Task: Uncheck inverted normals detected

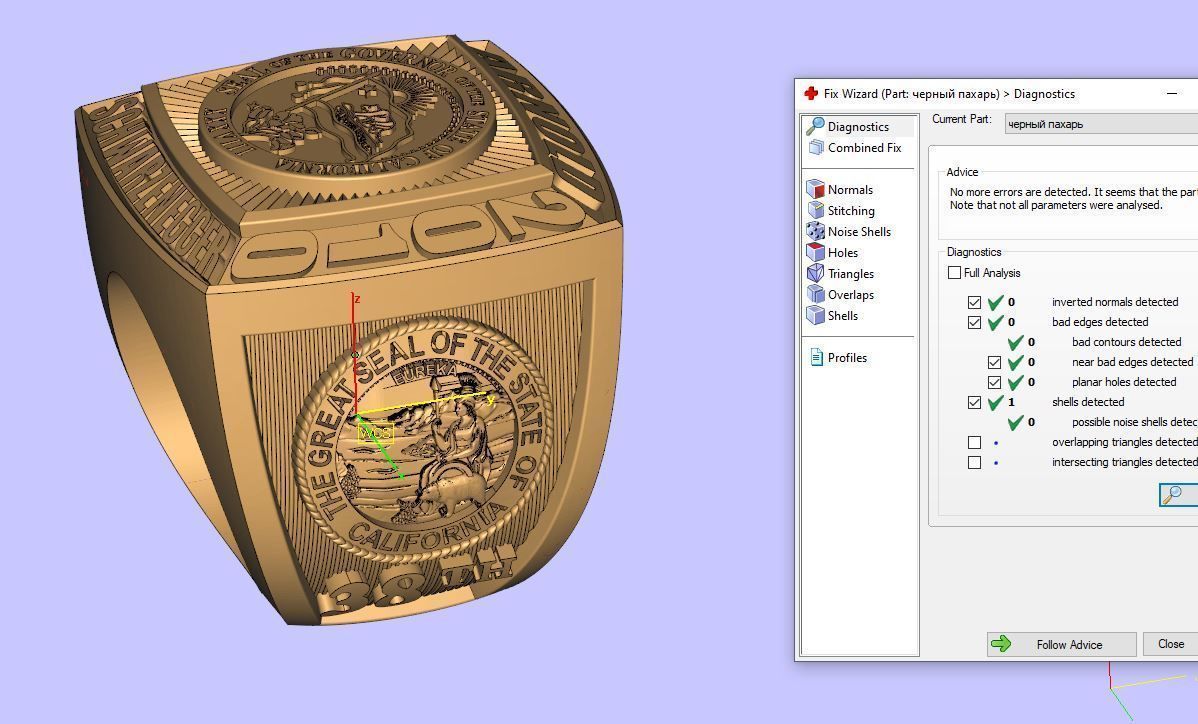Action: point(975,302)
